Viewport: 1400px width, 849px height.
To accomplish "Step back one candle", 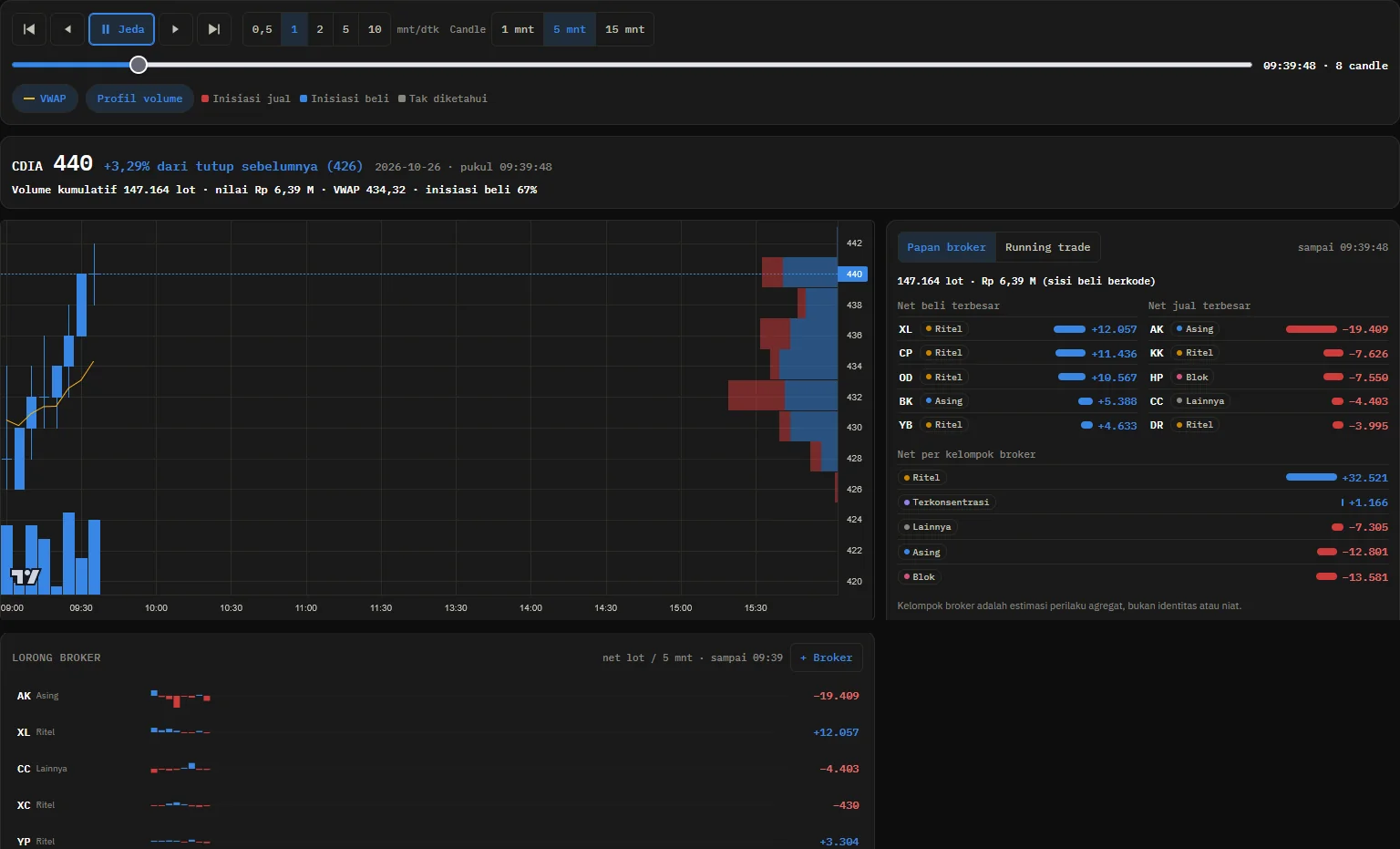I will click(67, 29).
